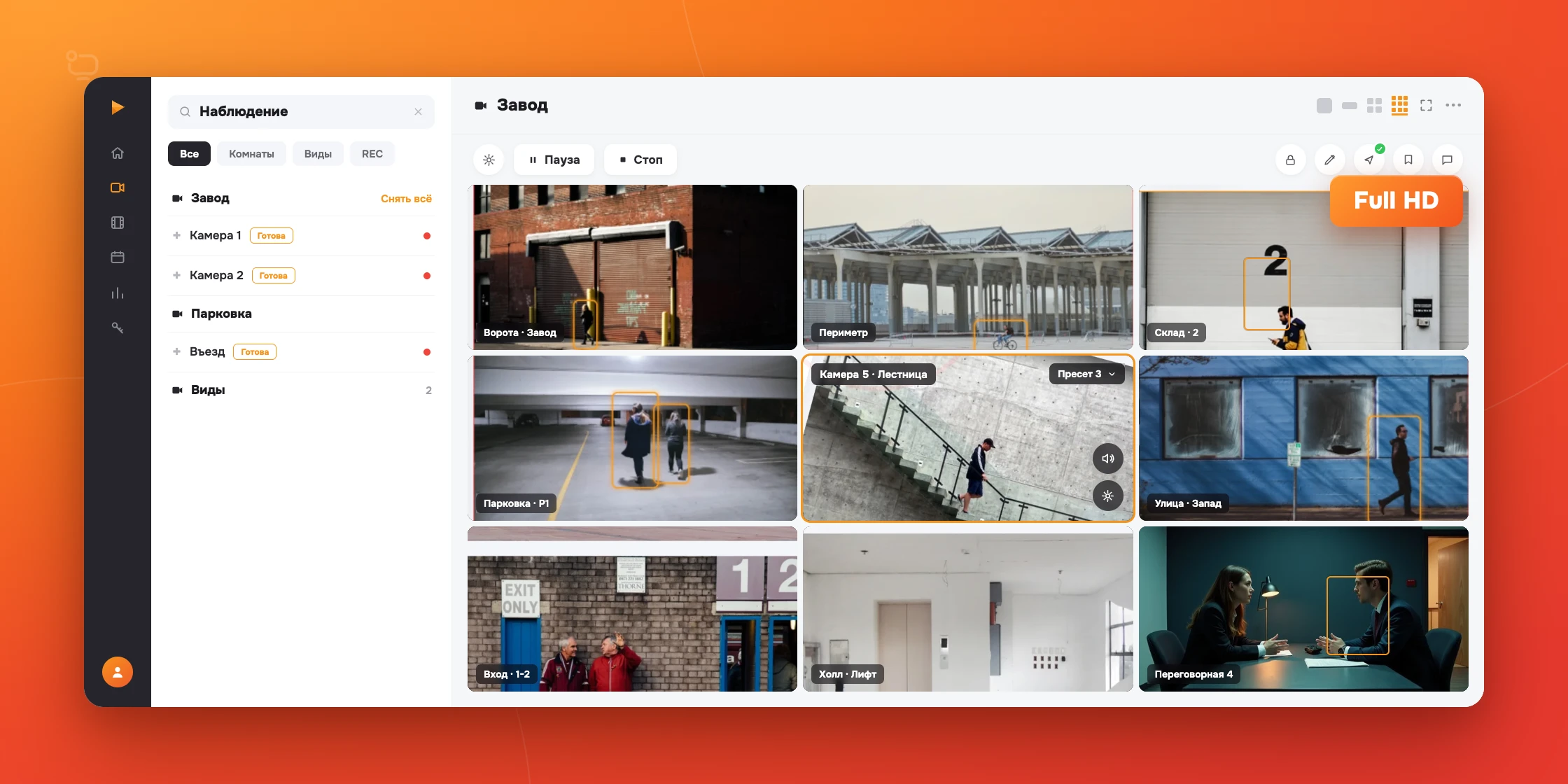Switch to four-tile grid layout
Image resolution: width=1568 pixels, height=784 pixels.
tap(1375, 106)
